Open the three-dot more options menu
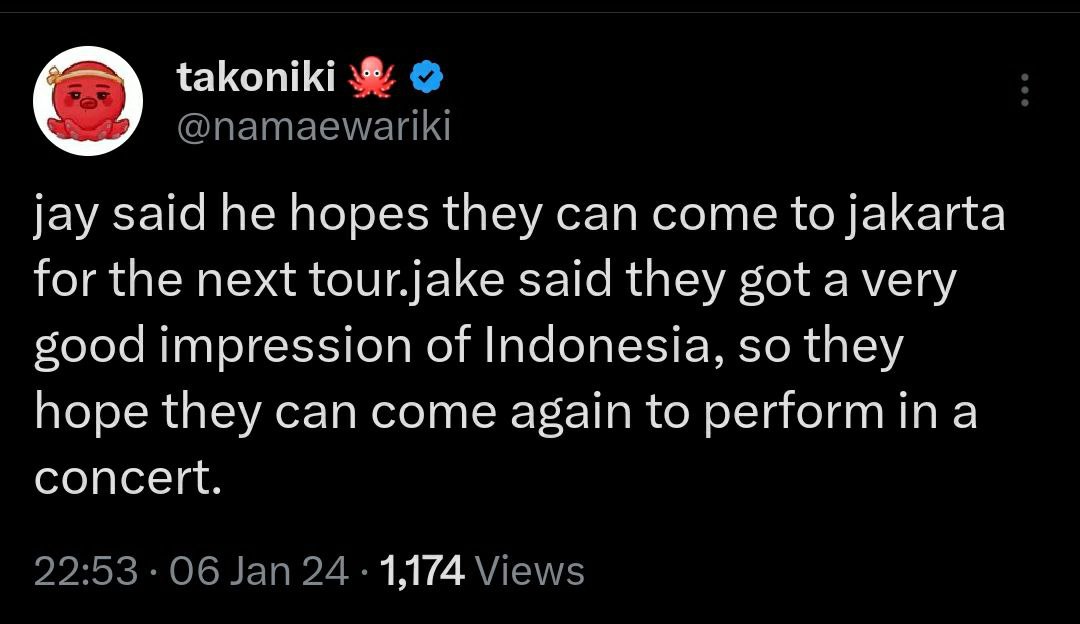 1025,90
